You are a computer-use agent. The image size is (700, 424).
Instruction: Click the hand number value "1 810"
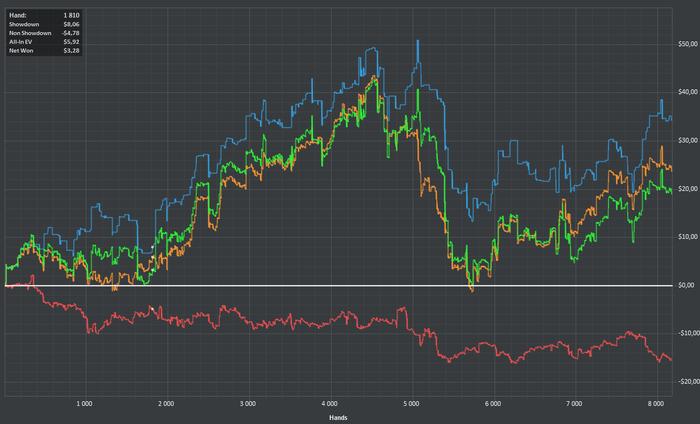tap(71, 15)
